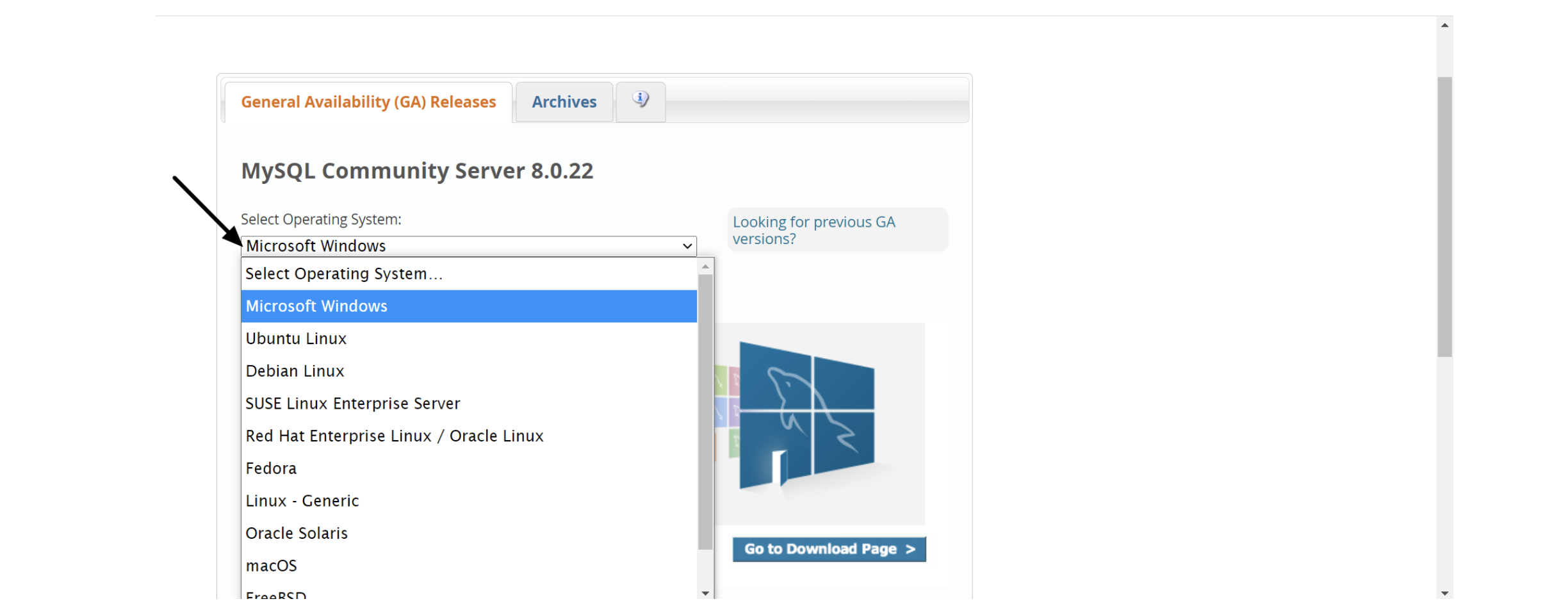Switch to the Archives tab
This screenshot has height=615, width=1568.
tap(564, 102)
